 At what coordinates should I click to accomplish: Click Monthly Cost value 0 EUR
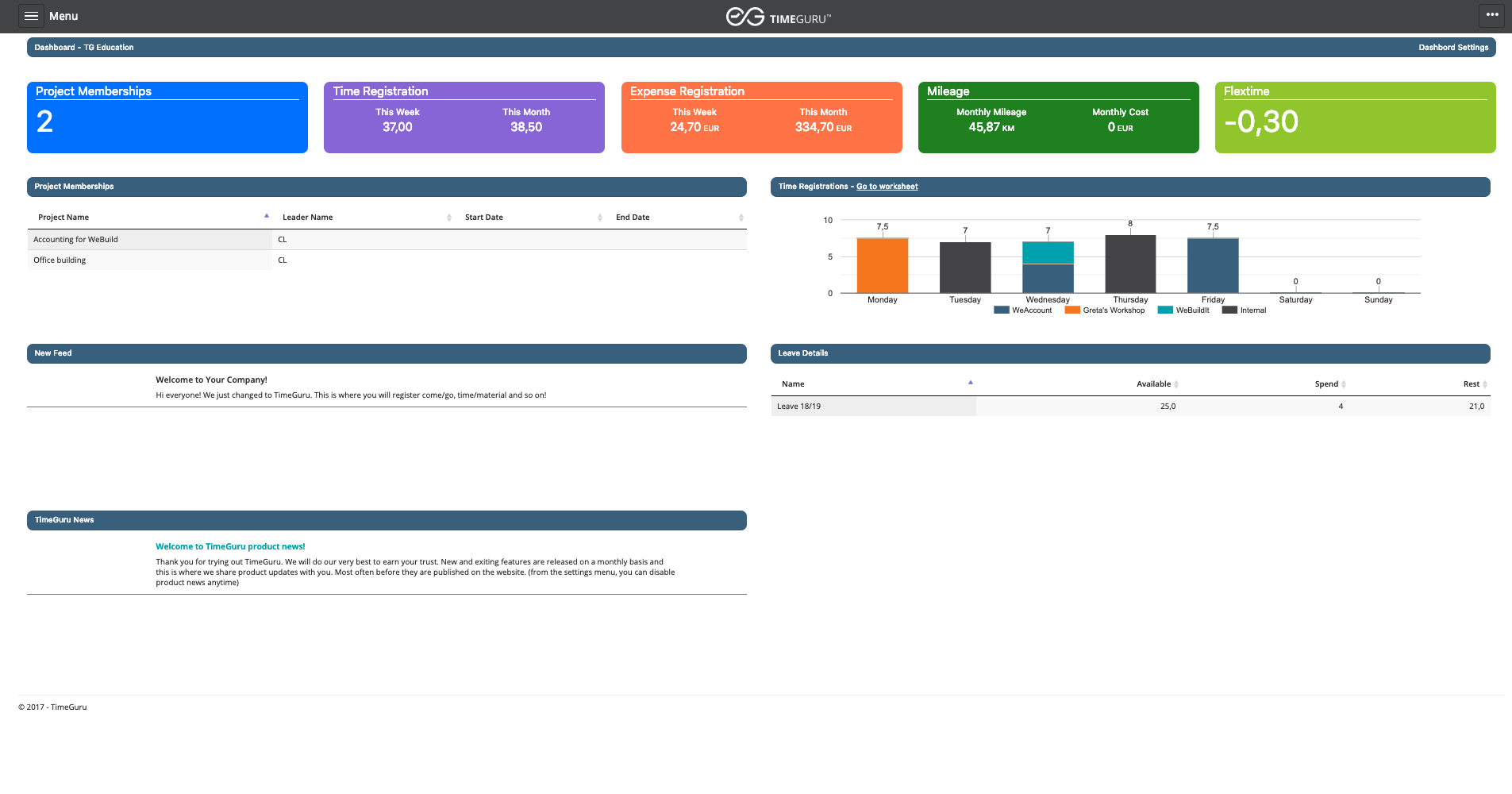tap(1120, 127)
